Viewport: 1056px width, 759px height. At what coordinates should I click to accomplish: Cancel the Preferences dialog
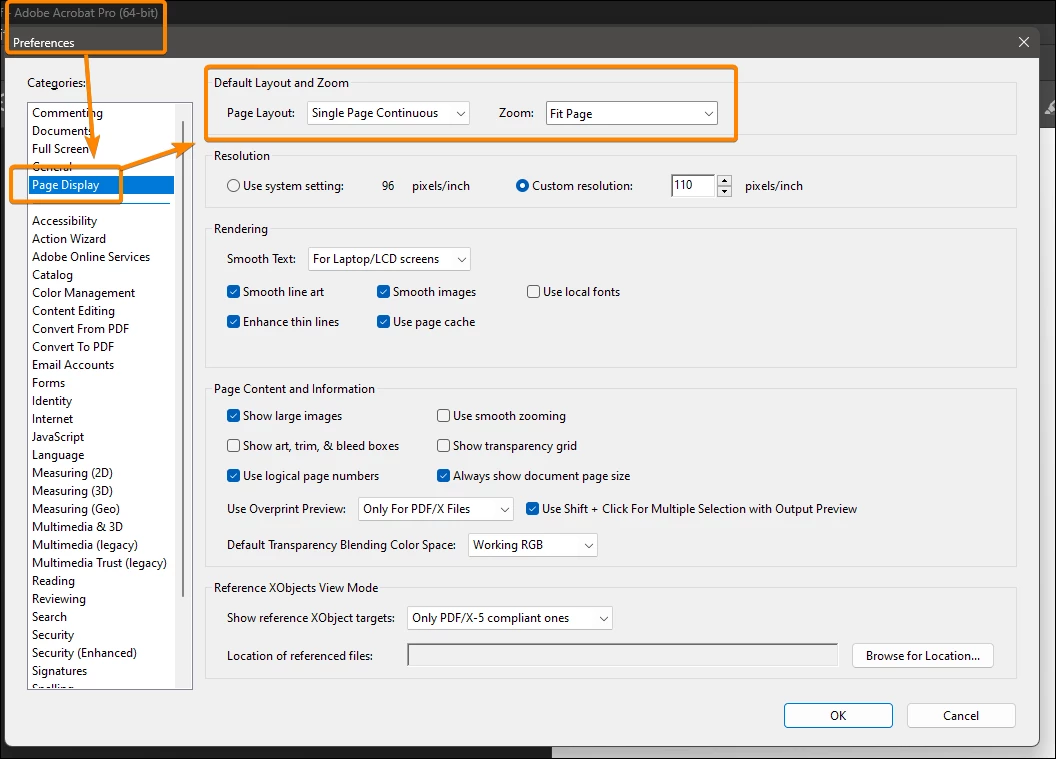coord(960,715)
